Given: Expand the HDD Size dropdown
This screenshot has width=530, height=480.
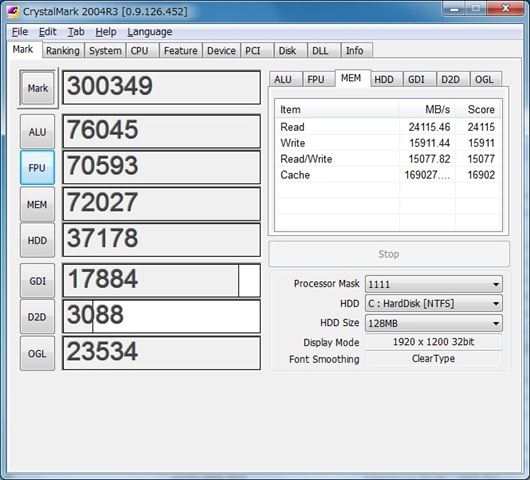Looking at the screenshot, I should pyautogui.click(x=434, y=323).
